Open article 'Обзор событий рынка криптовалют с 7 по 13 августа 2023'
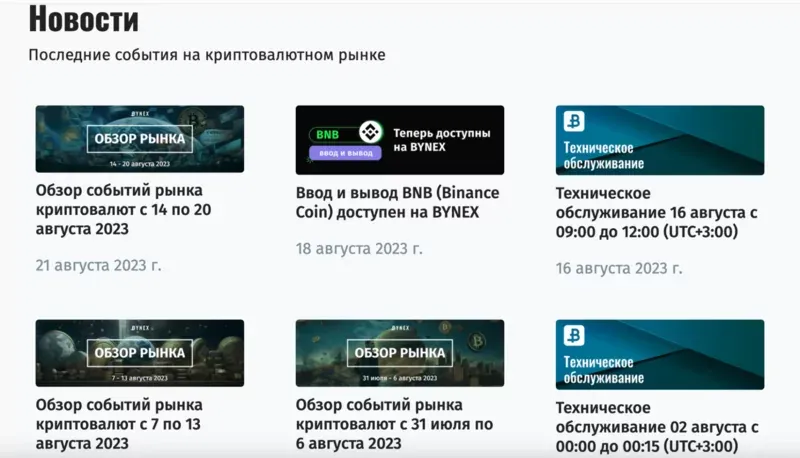 click(119, 424)
